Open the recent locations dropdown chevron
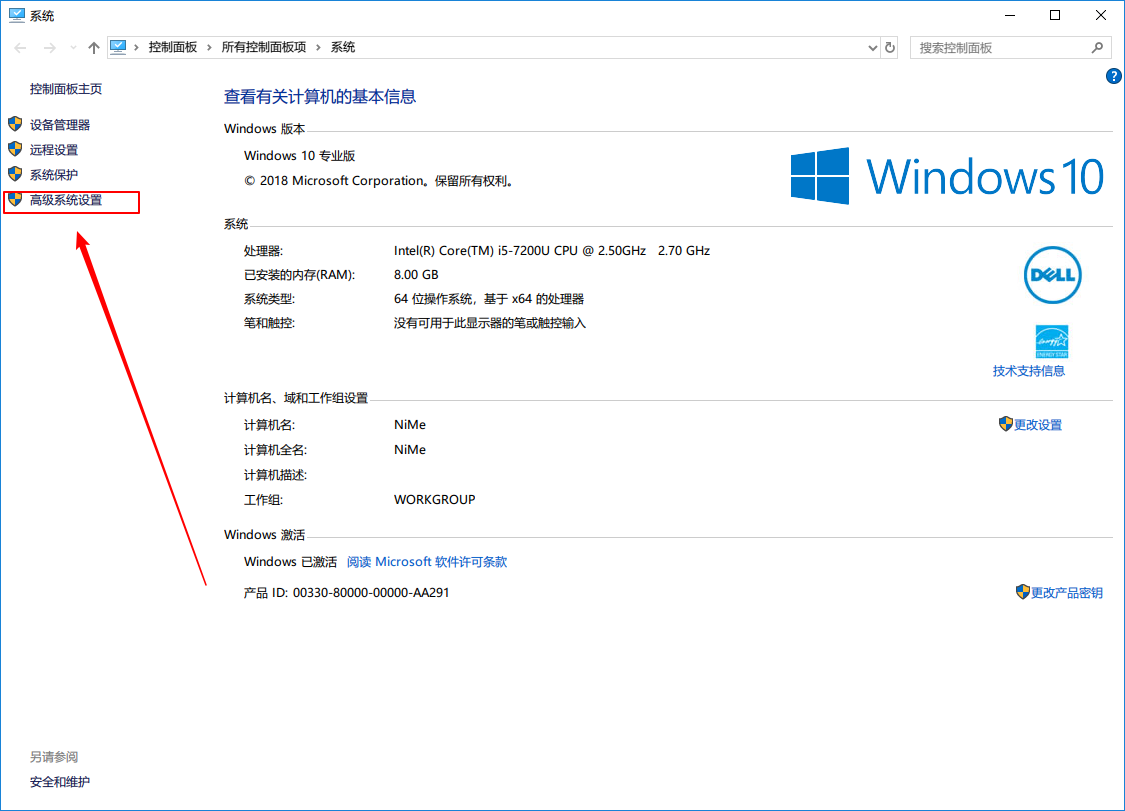The width and height of the screenshot is (1125, 811). point(73,48)
